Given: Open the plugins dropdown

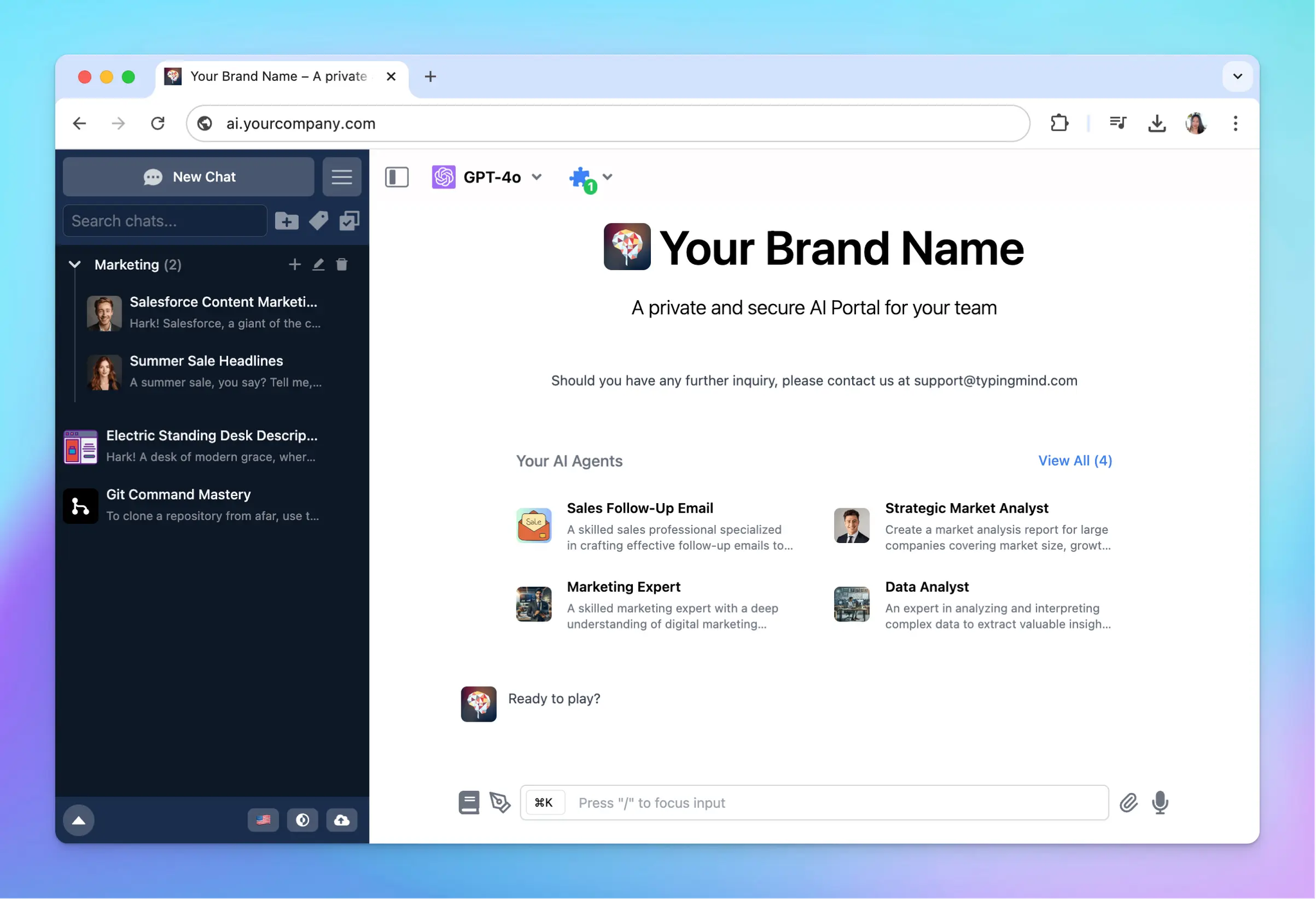Looking at the screenshot, I should [591, 178].
